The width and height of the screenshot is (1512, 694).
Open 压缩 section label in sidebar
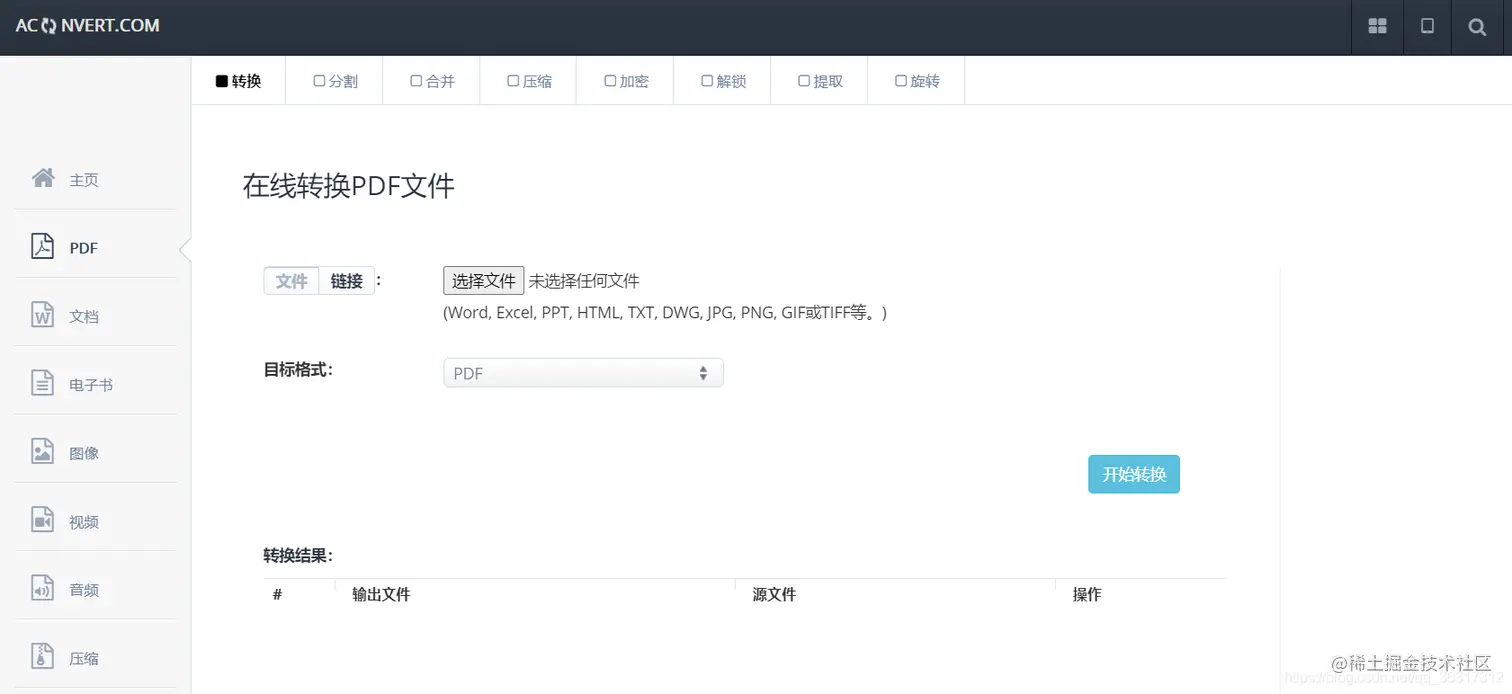(84, 659)
